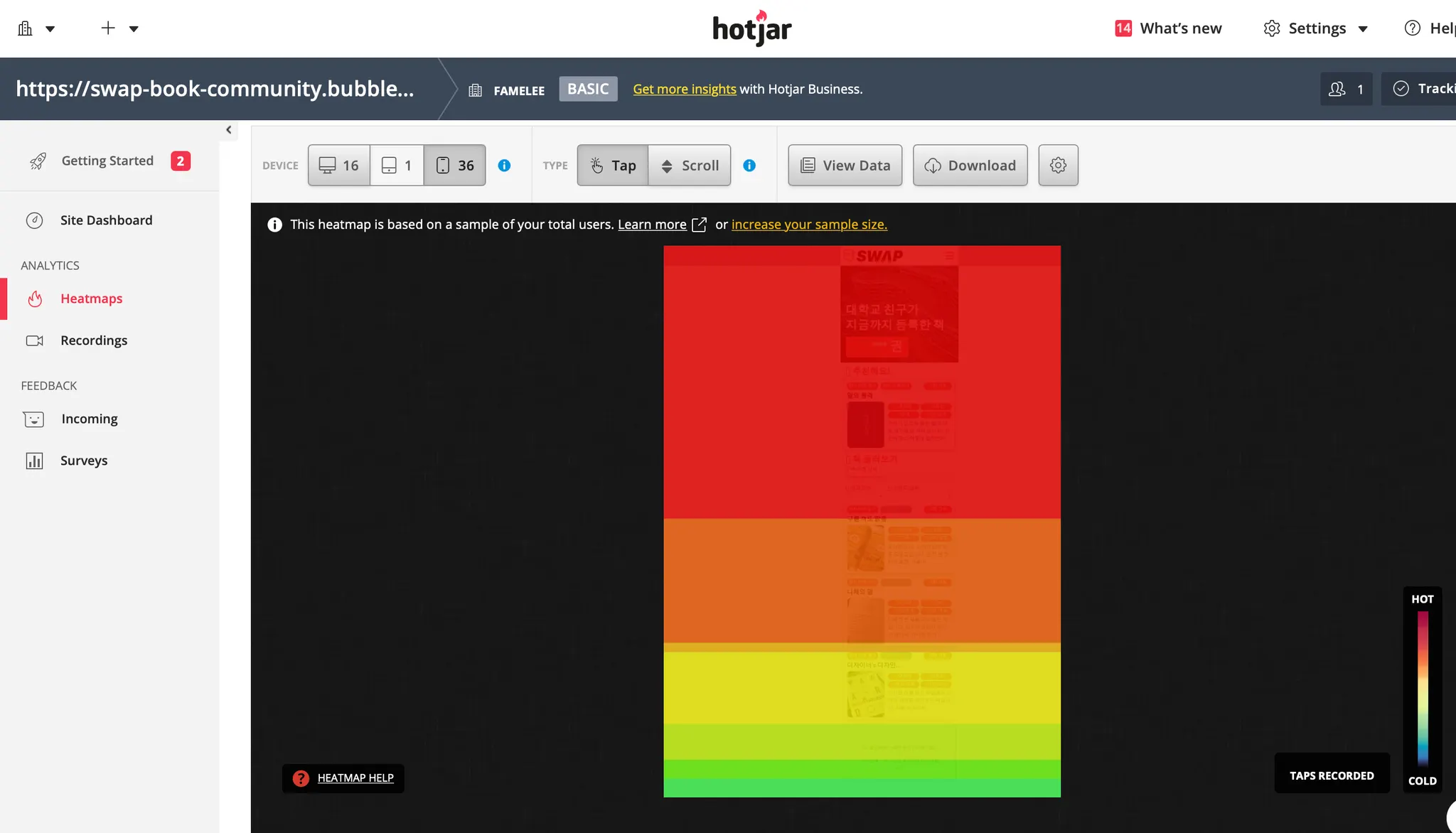Image resolution: width=1456 pixels, height=833 pixels.
Task: Expand the Settings dropdown
Action: 1316,28
